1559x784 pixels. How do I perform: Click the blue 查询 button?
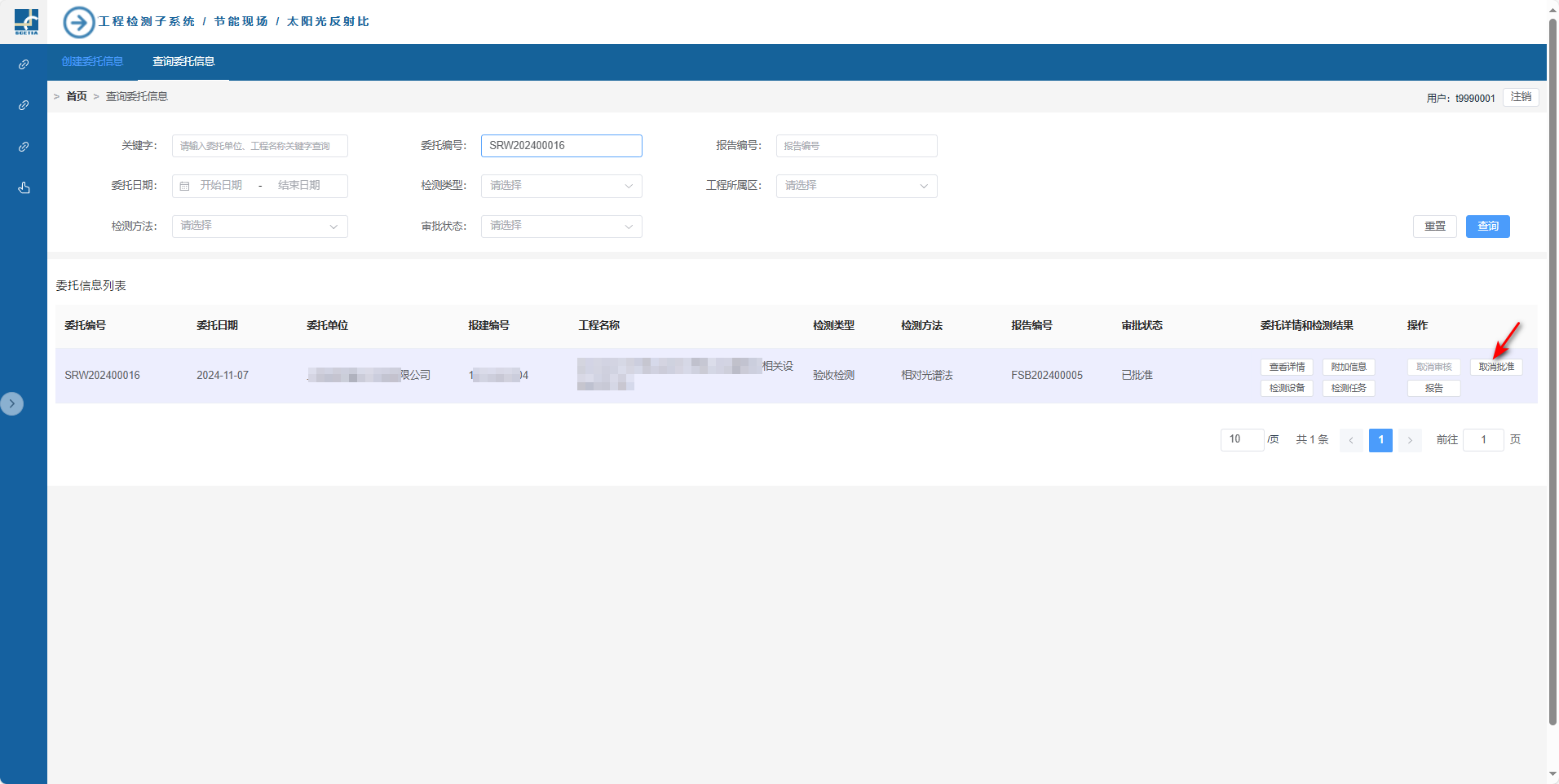[x=1487, y=227]
